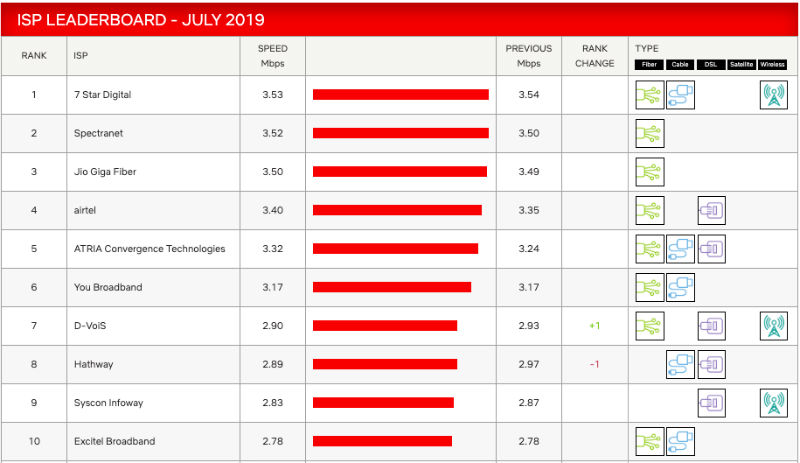Click the Cable icon for ATRIA Convergence Technologies
The image size is (800, 463).
point(680,249)
